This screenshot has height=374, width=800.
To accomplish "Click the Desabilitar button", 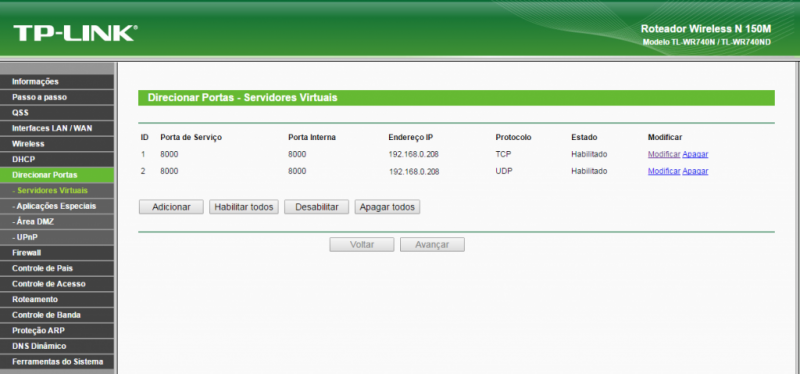I will 317,207.
